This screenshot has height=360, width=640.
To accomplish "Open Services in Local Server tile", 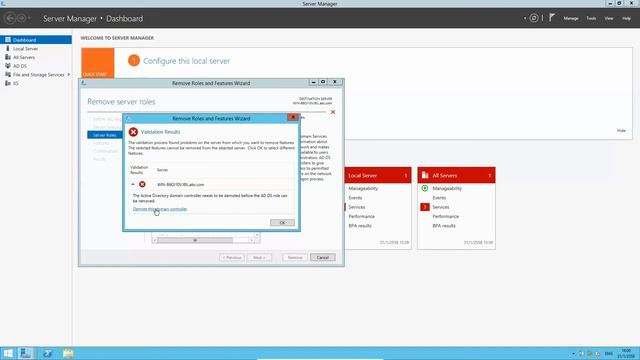I will click(357, 207).
